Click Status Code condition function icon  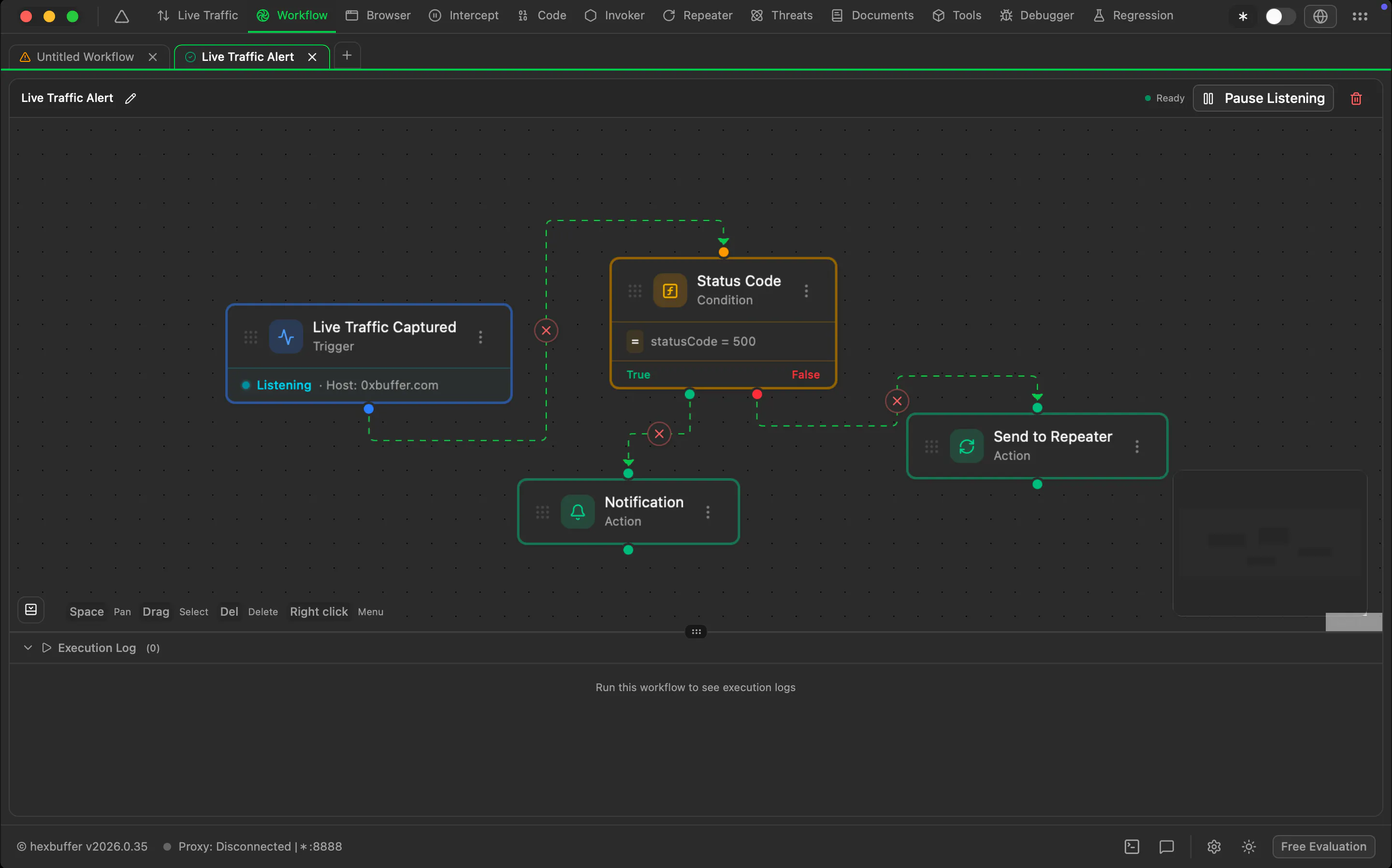[x=670, y=291]
